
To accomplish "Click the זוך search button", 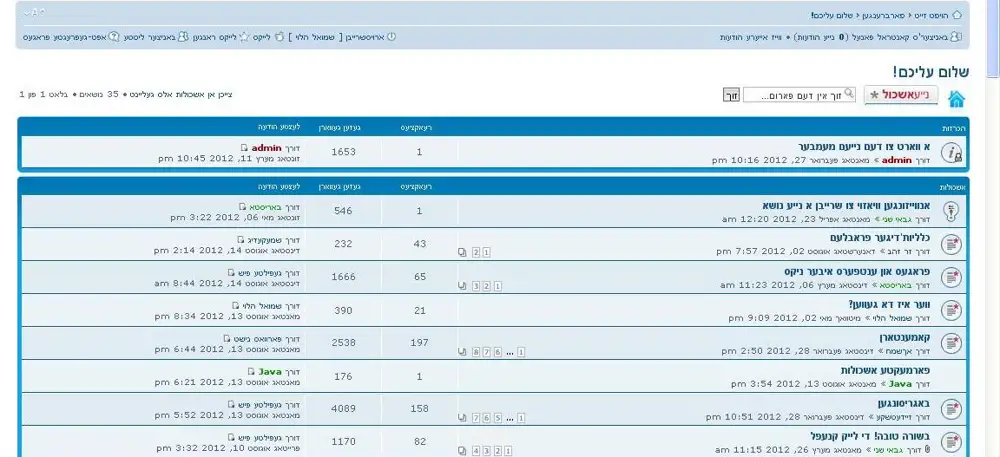I will click(730, 95).
